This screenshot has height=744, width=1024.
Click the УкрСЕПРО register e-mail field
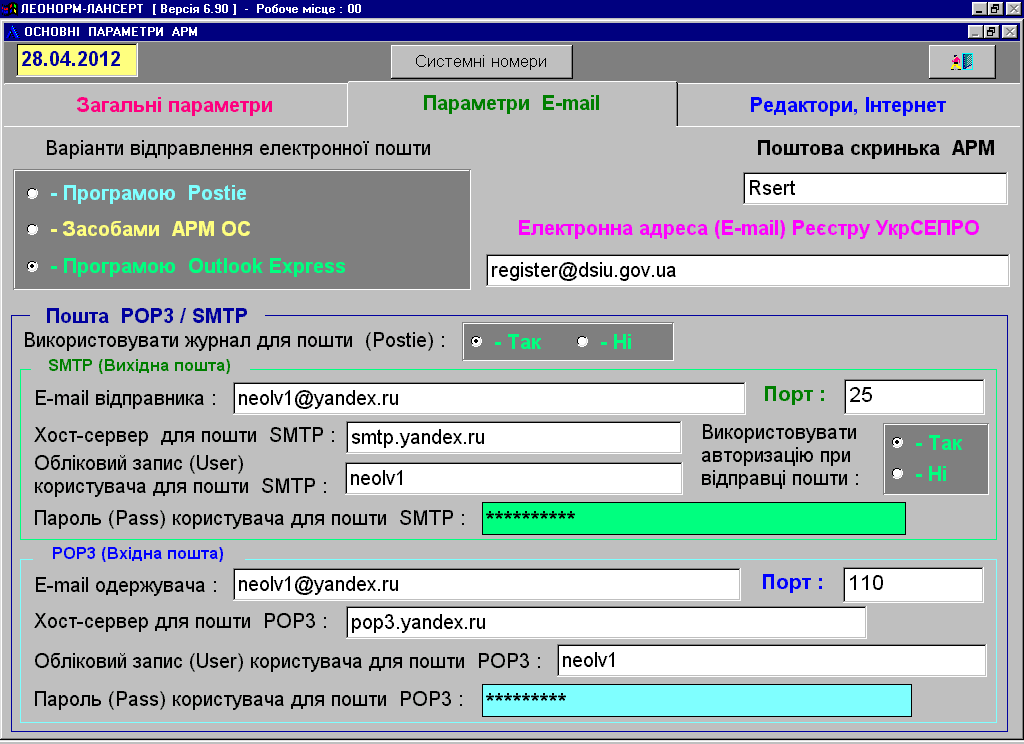click(x=748, y=270)
